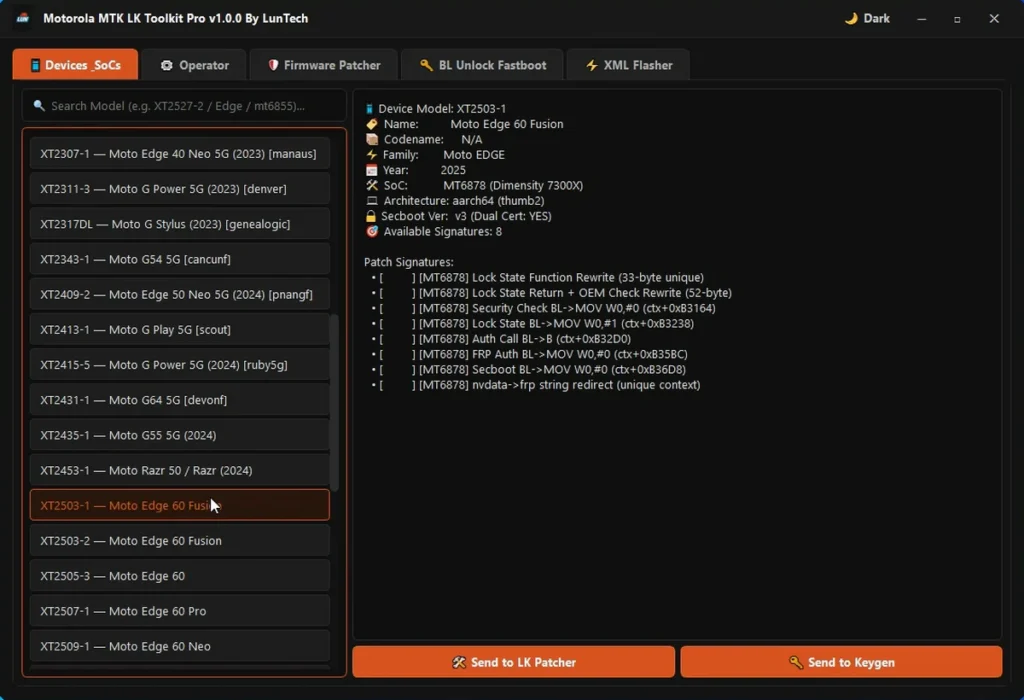Click MT6878 (Dimensity 7300X) SoC value

point(513,185)
